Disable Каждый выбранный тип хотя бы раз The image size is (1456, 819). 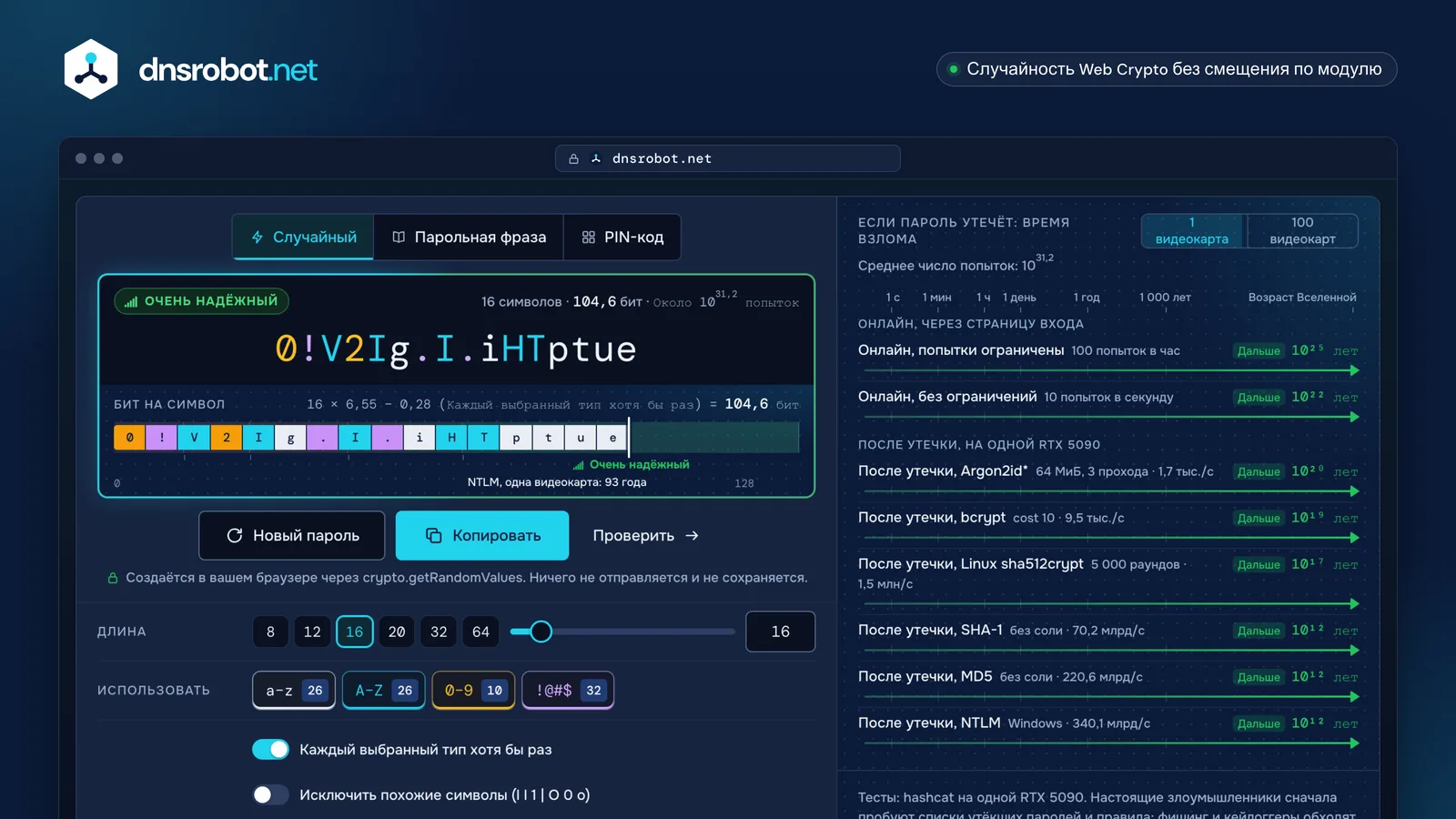tap(270, 749)
